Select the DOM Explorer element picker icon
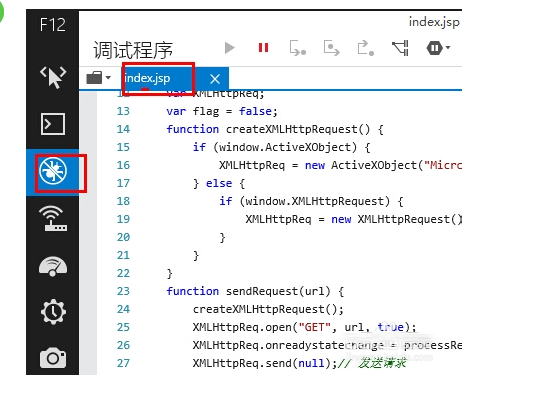 coord(53,77)
